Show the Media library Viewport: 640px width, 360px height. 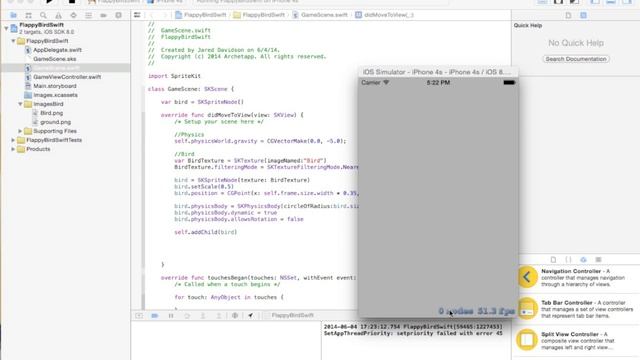[x=598, y=260]
